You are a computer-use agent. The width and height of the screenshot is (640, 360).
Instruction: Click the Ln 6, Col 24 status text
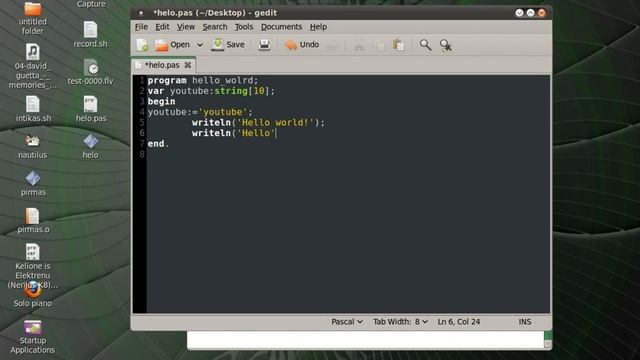point(458,322)
